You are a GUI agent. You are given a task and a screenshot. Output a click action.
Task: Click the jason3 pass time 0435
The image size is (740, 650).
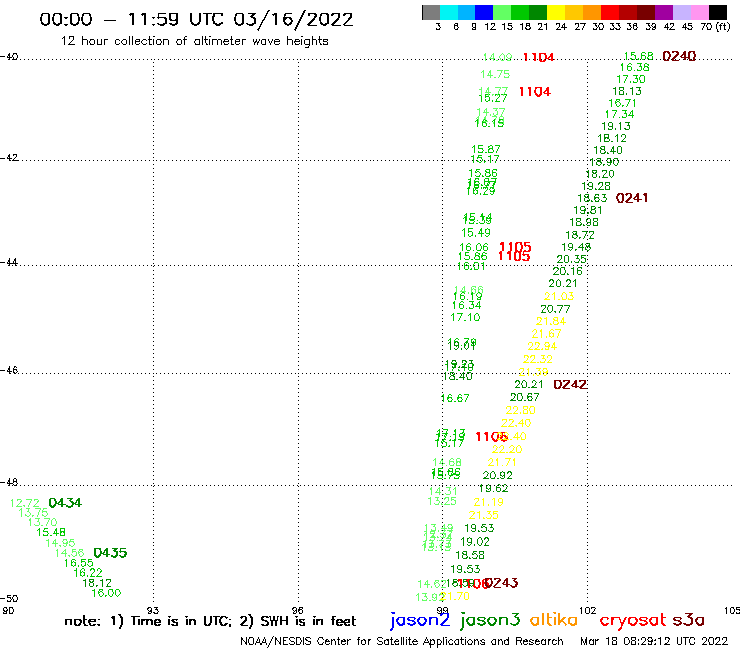tap(110, 552)
